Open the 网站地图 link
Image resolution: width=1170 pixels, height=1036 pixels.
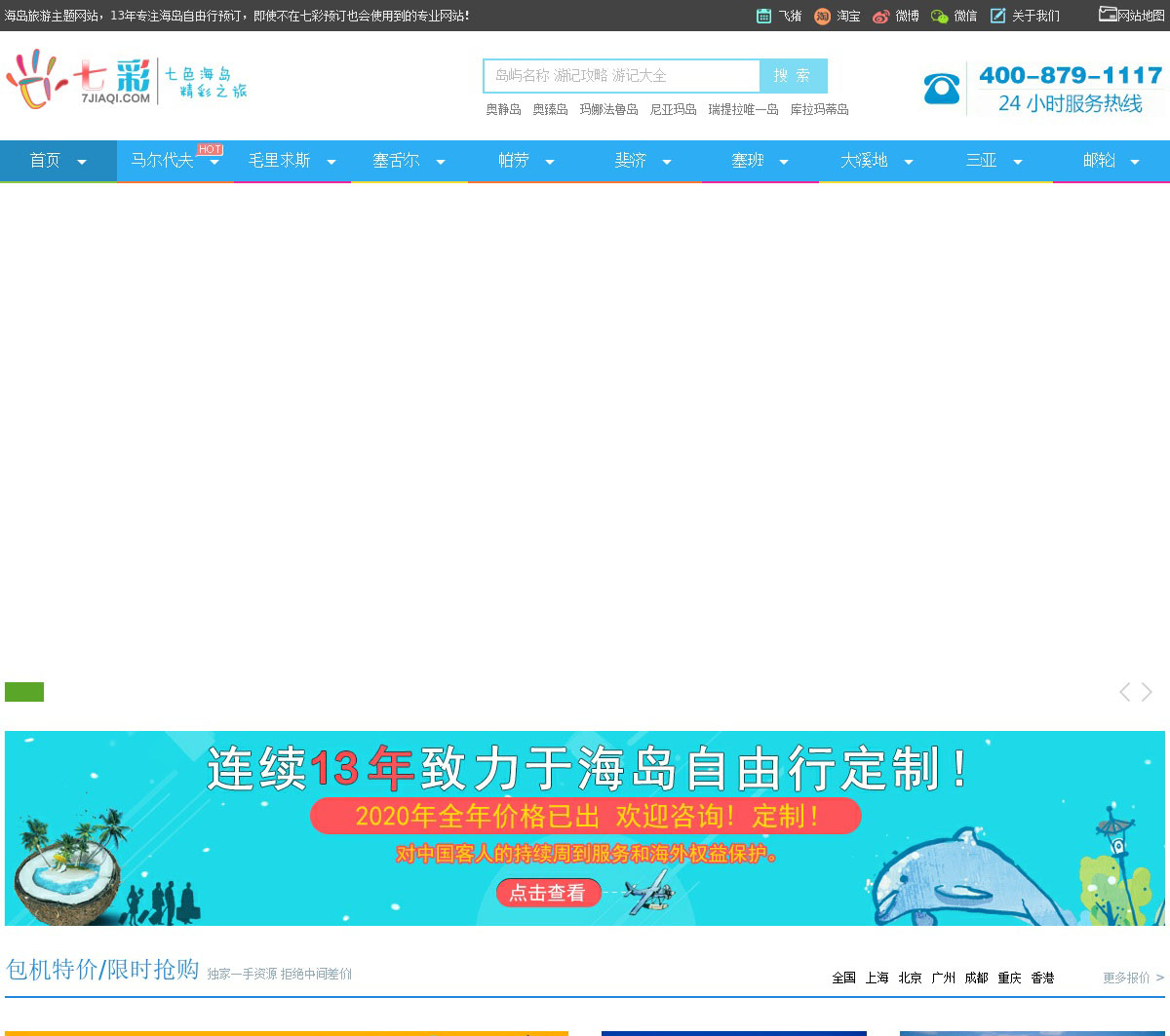tap(1142, 16)
